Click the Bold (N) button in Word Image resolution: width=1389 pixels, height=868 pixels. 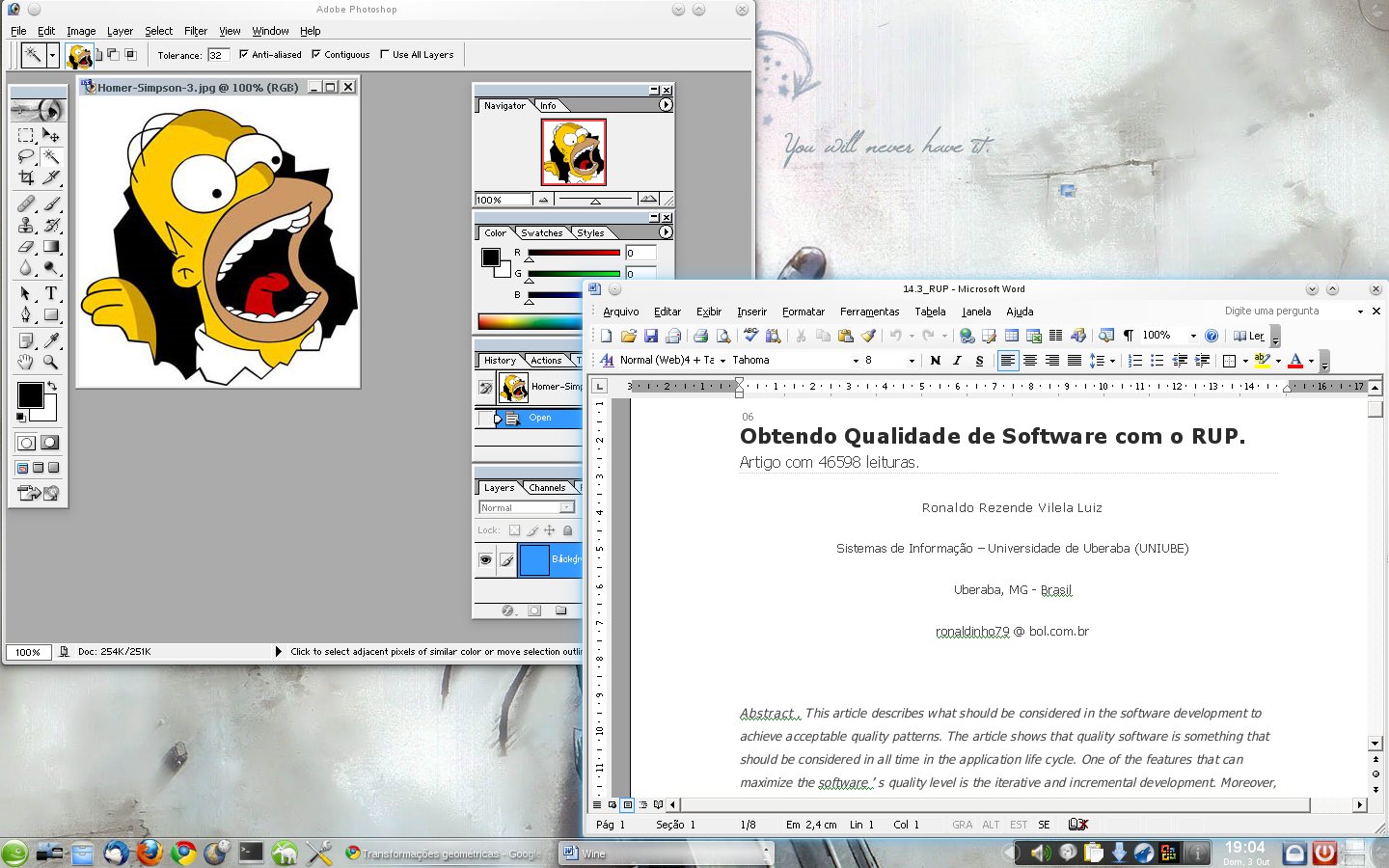935,361
